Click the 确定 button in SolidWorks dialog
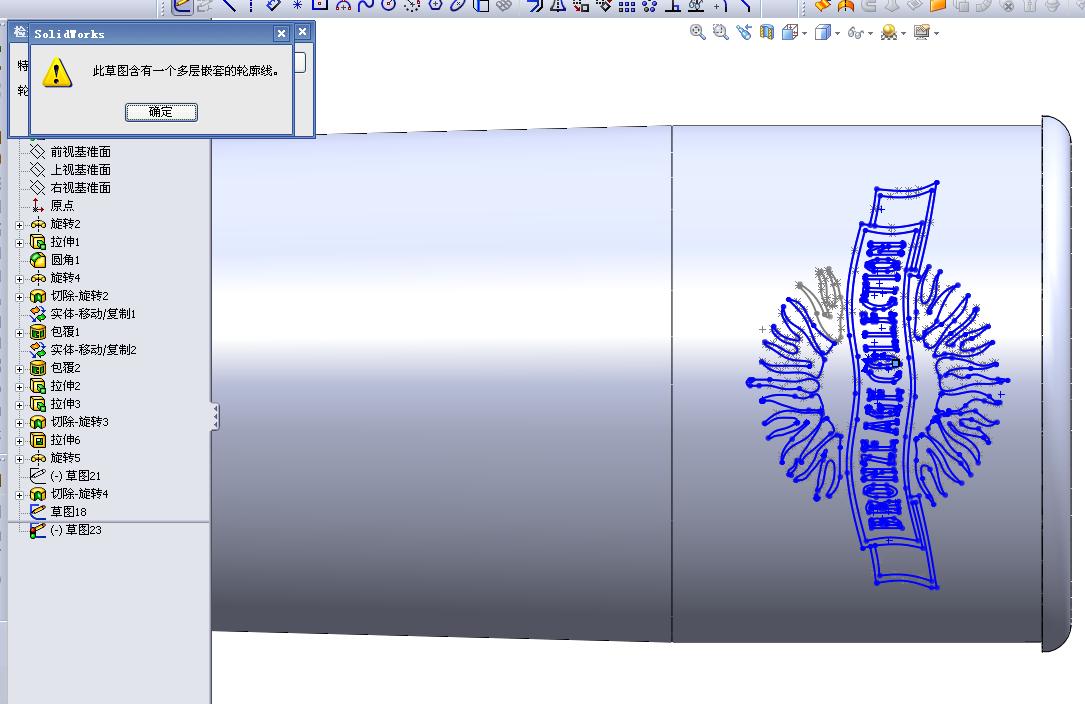 (x=161, y=112)
